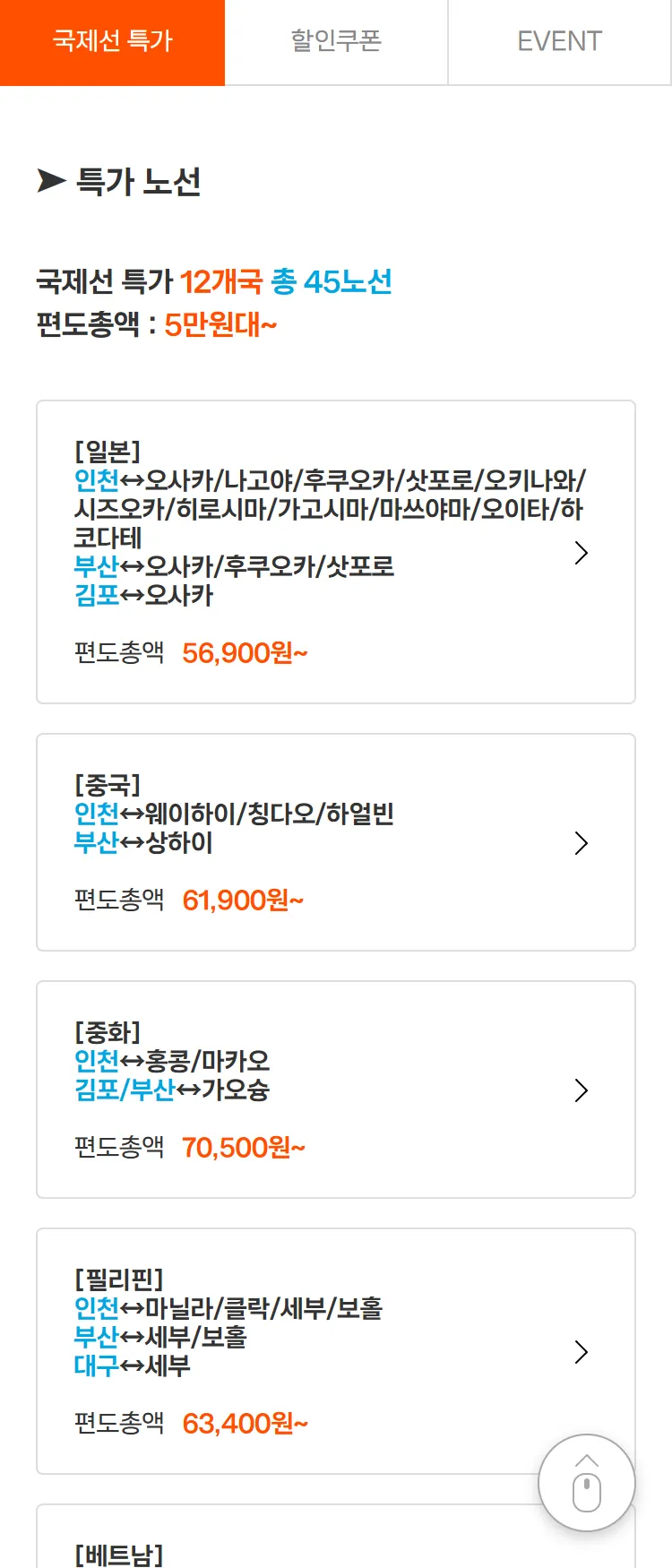Select the 김포↔오사카 route line

(143, 596)
